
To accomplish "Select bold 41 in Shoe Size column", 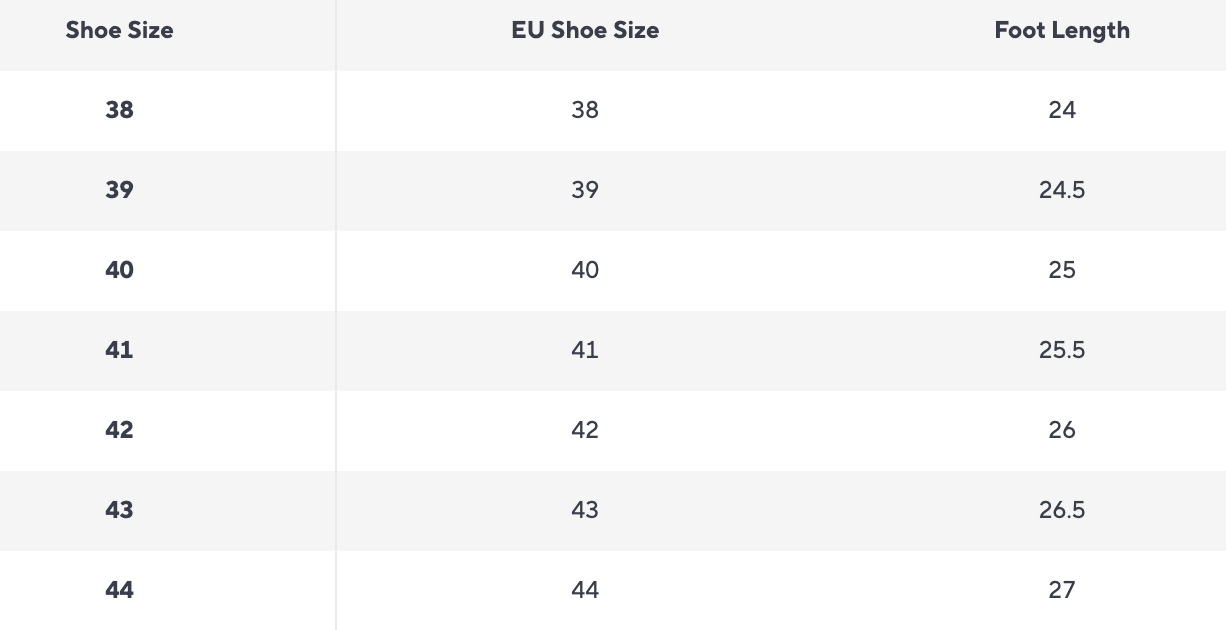I will 119,350.
